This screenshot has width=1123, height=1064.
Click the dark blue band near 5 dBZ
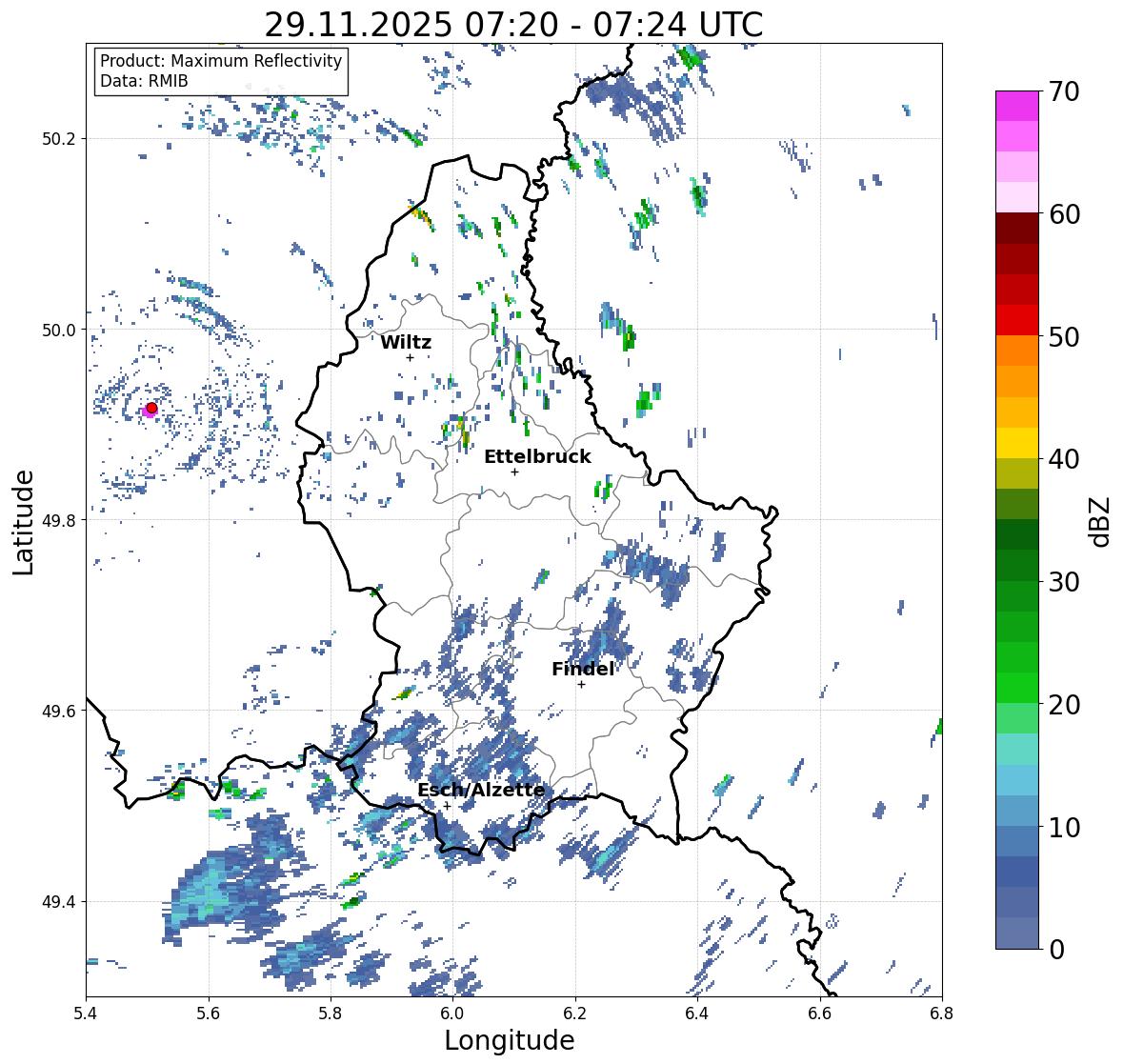1017,872
